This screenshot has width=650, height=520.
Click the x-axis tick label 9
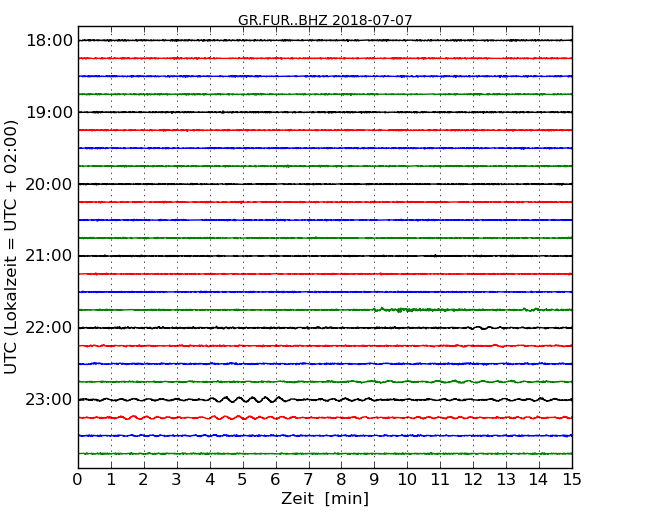374,480
